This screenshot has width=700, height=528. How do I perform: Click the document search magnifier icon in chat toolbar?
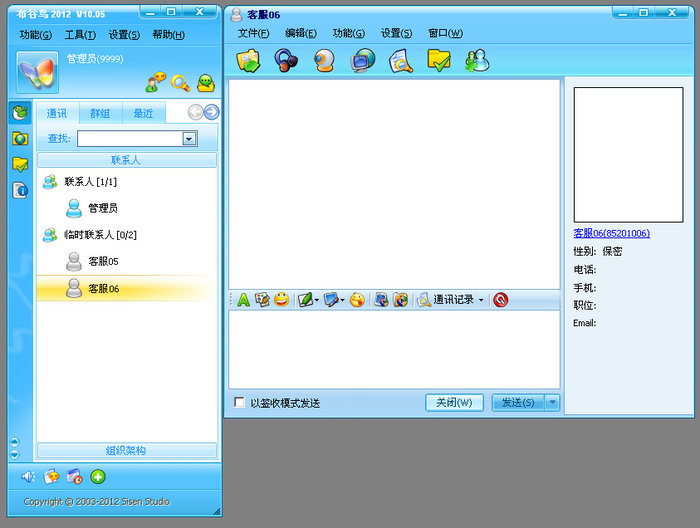click(x=400, y=61)
